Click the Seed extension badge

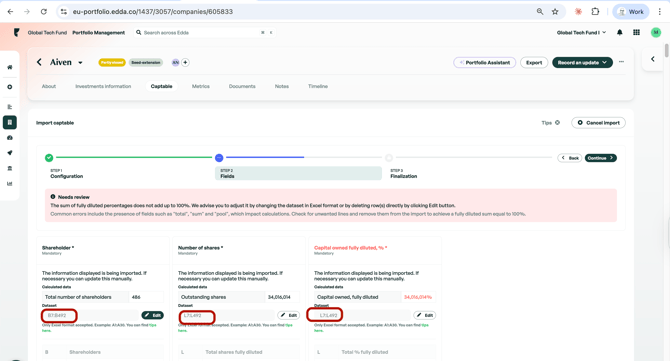[x=146, y=62]
